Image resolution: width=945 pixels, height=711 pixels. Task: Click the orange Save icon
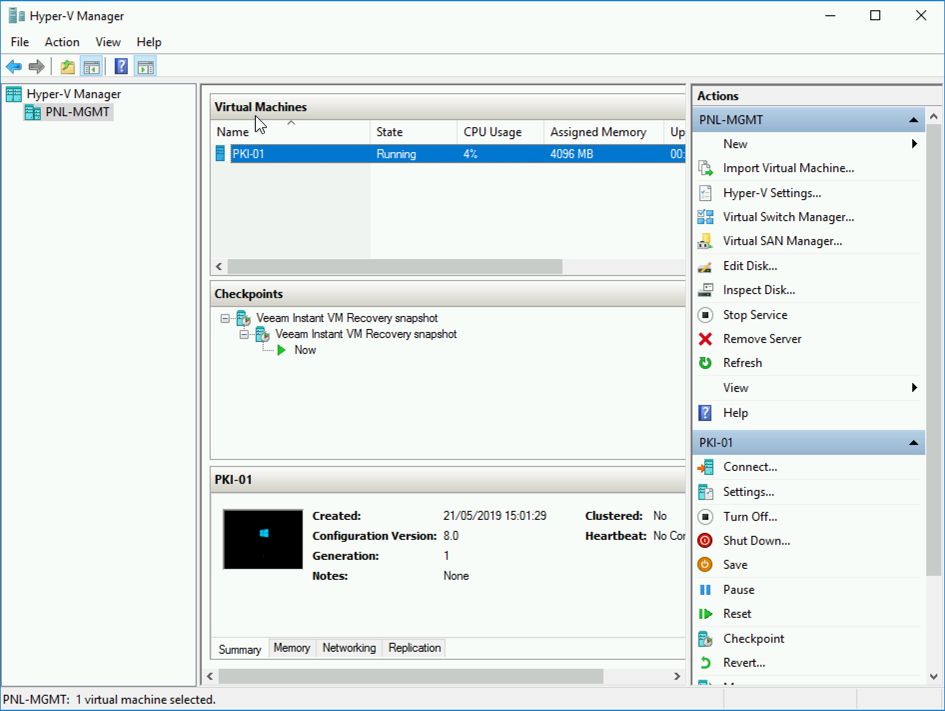pyautogui.click(x=705, y=565)
